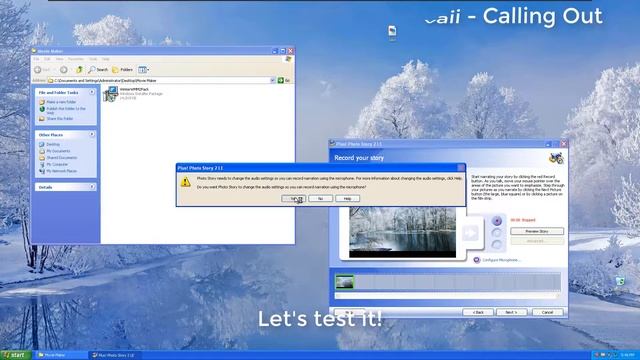Open the Windows Start menu
This screenshot has height=360, width=640.
pos(16,355)
